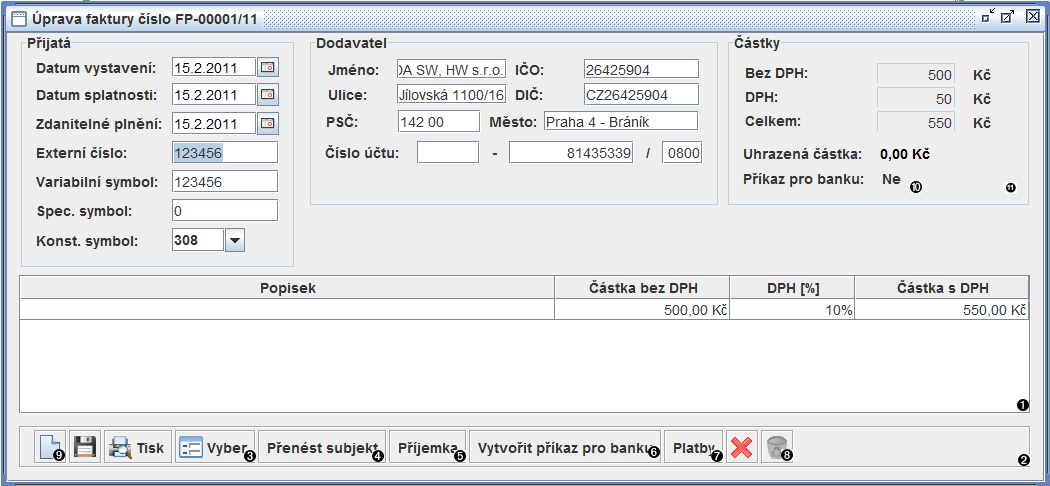The image size is (1050, 486).
Task: Open calendar picker for Datum vystavení
Action: pyautogui.click(x=268, y=68)
